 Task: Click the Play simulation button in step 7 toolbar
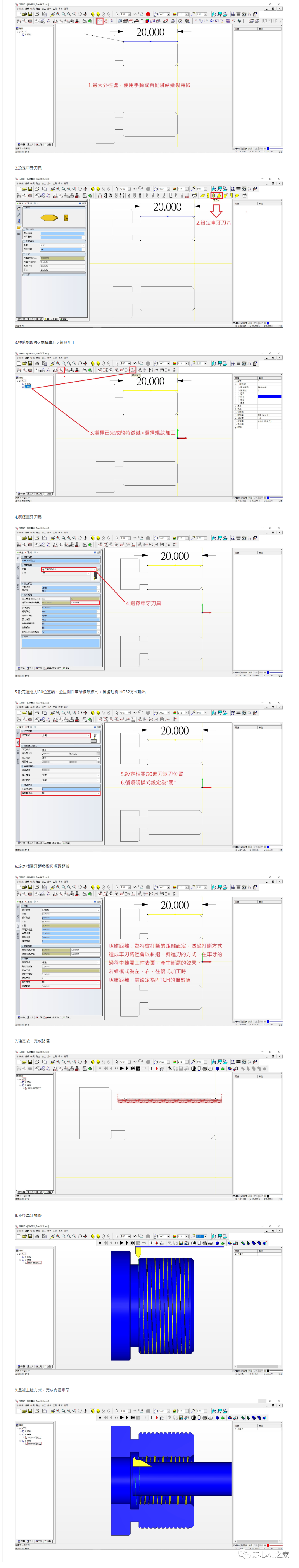pos(122,1068)
